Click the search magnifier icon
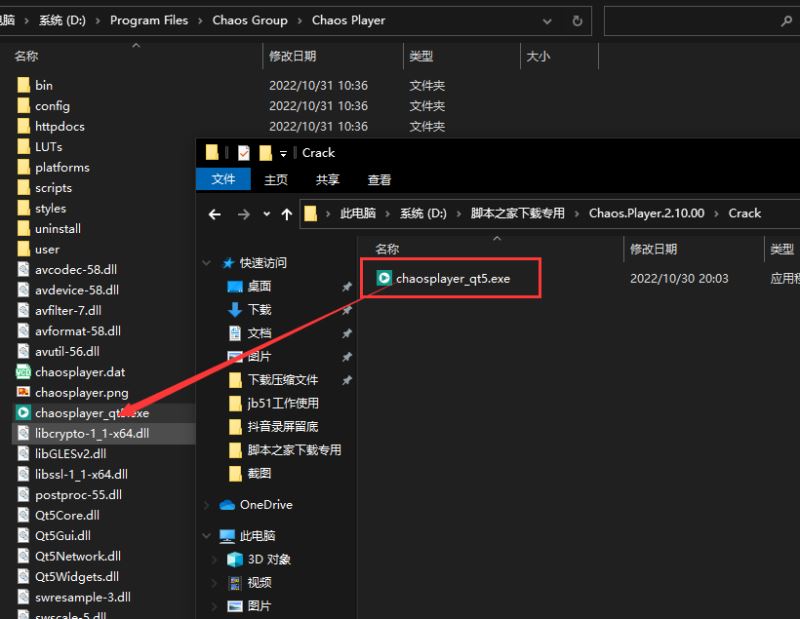The width and height of the screenshot is (800, 619). click(786, 21)
